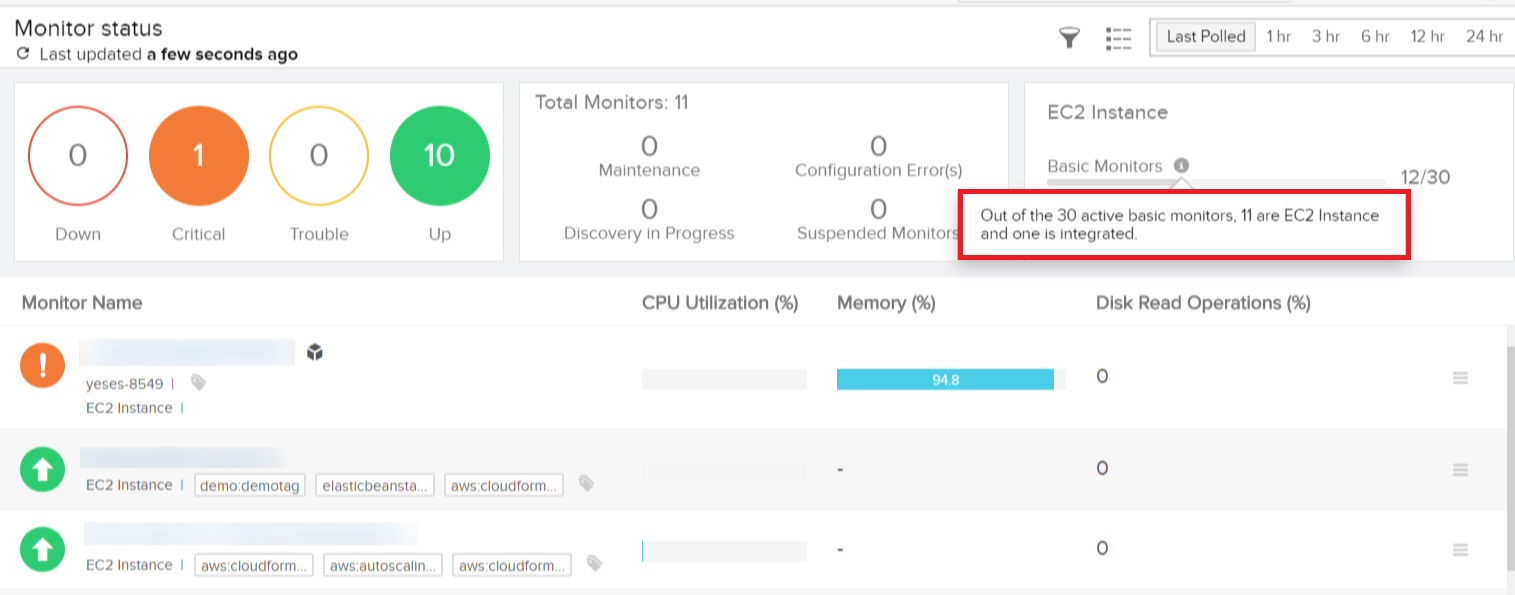1515x595 pixels.
Task: Switch to the 1 hr time range
Action: coord(1278,37)
